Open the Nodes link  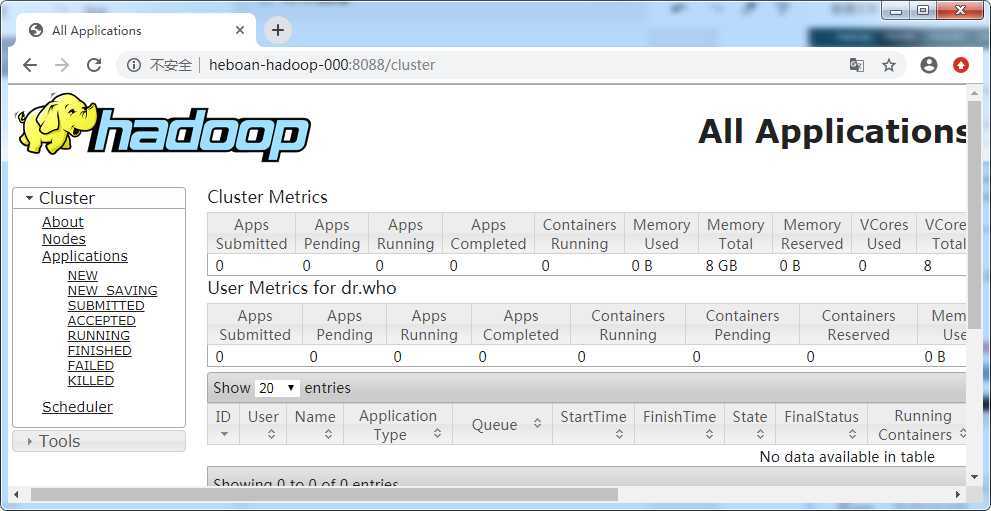[64, 239]
